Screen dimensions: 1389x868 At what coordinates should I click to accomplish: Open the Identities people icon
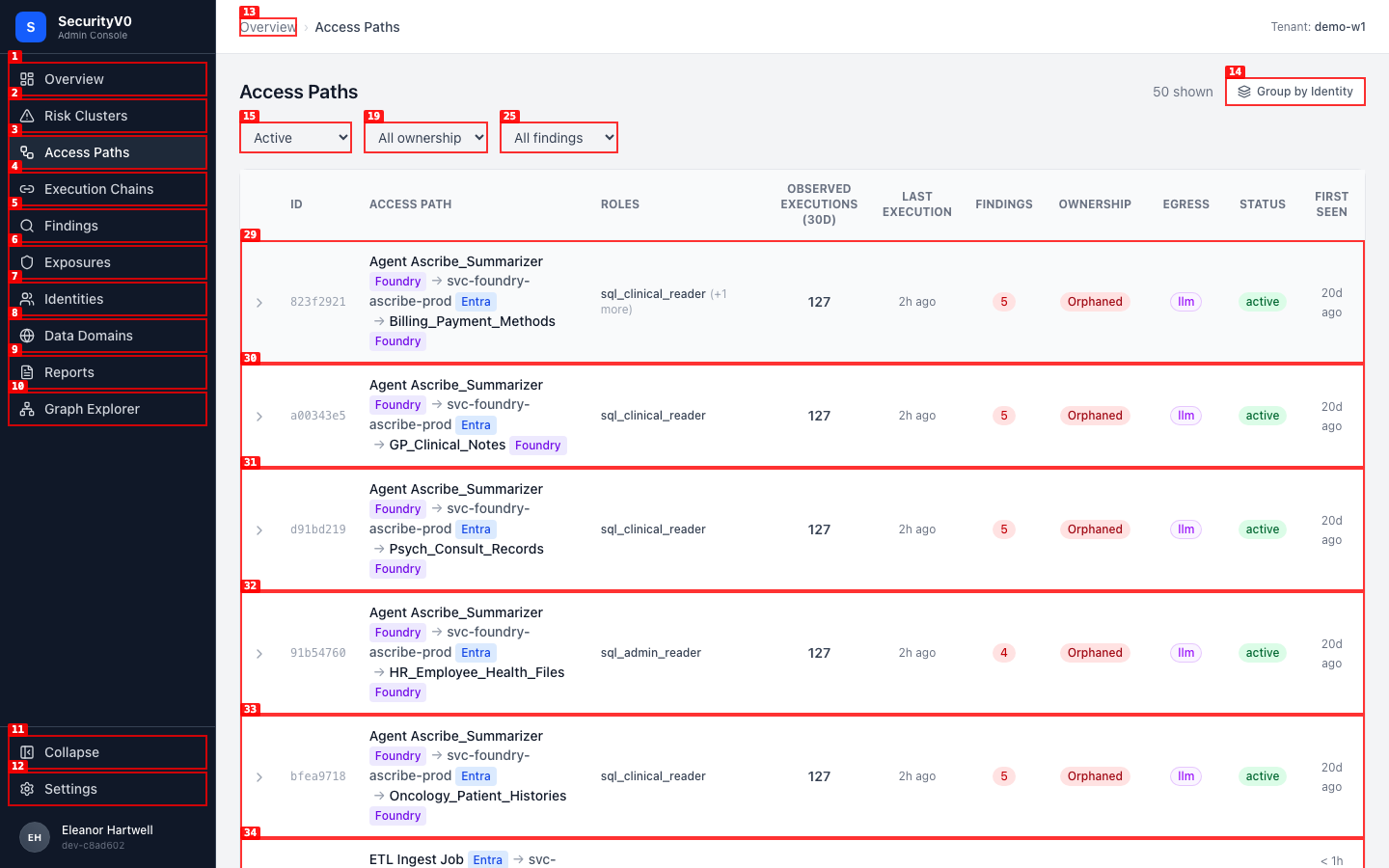click(x=27, y=299)
